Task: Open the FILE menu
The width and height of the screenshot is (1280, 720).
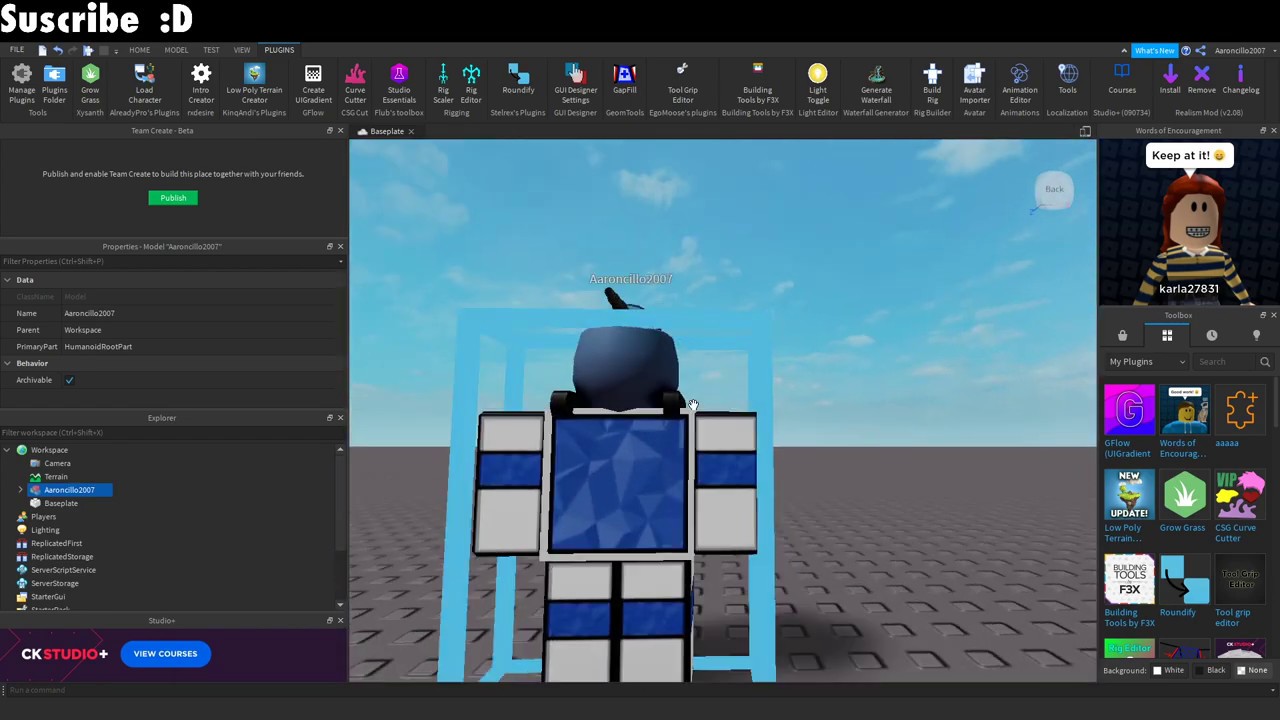Action: click(17, 50)
